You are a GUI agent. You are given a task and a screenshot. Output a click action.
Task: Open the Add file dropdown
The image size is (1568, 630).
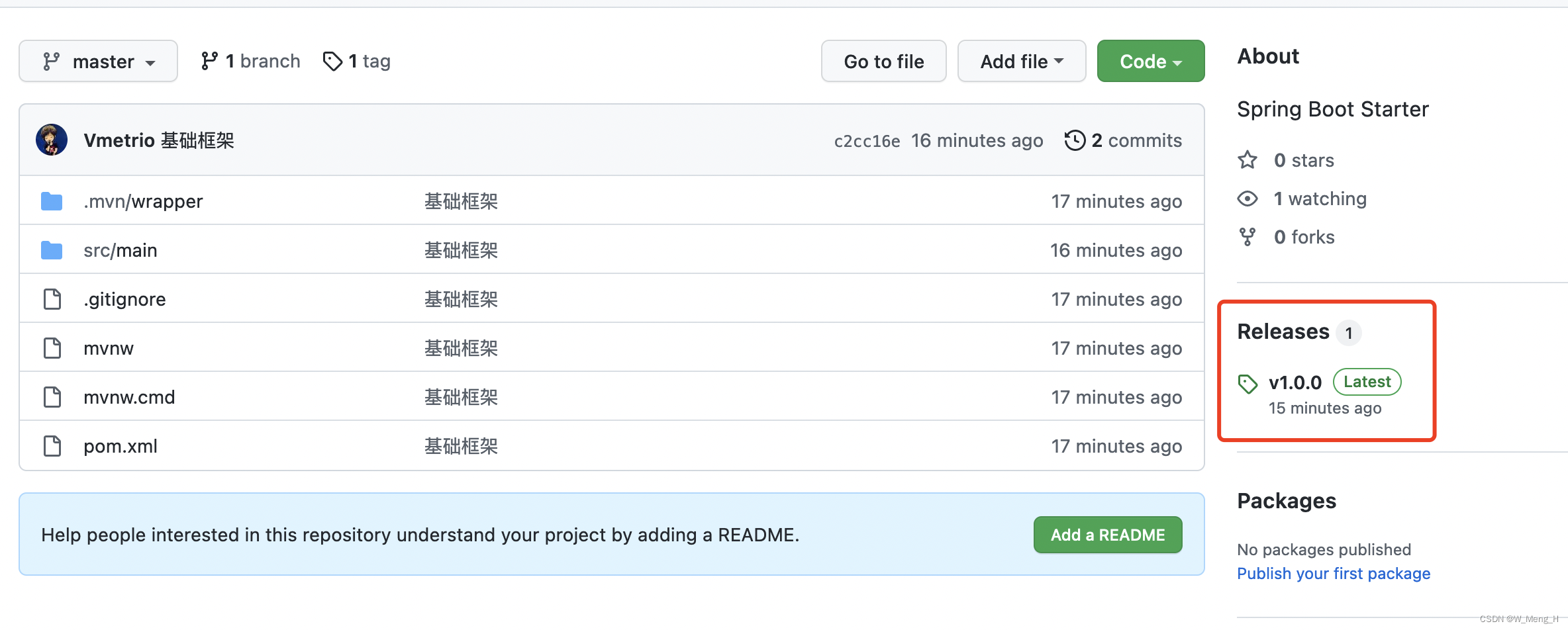tap(1020, 61)
